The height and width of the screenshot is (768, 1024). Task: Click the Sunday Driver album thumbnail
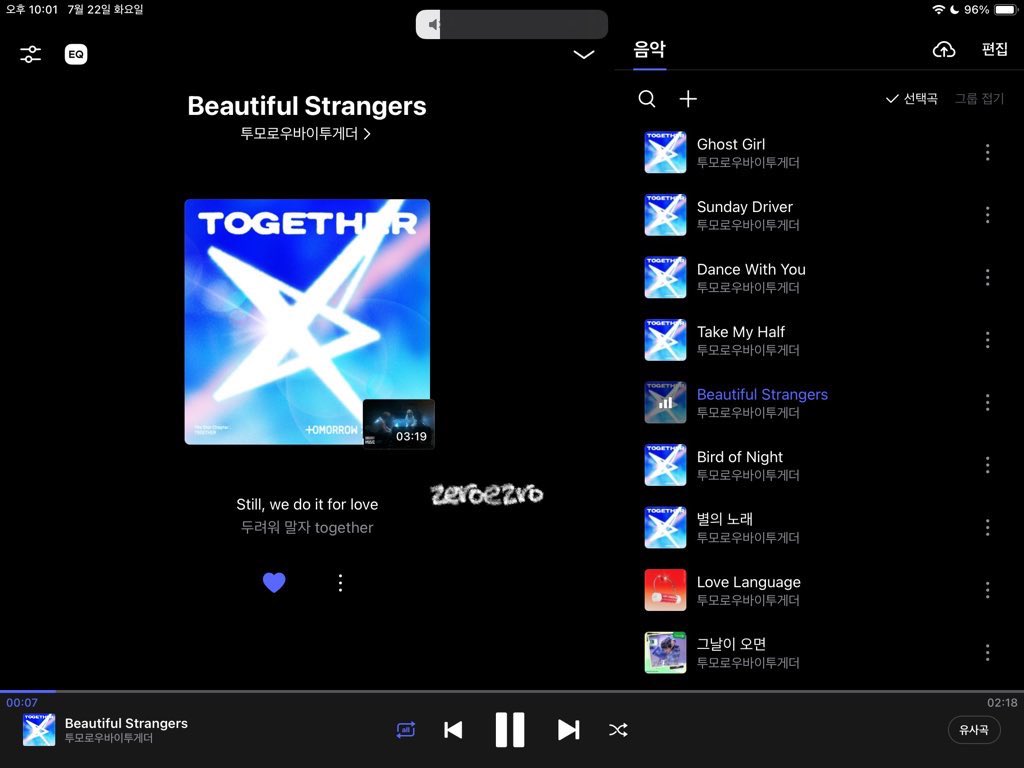point(665,215)
